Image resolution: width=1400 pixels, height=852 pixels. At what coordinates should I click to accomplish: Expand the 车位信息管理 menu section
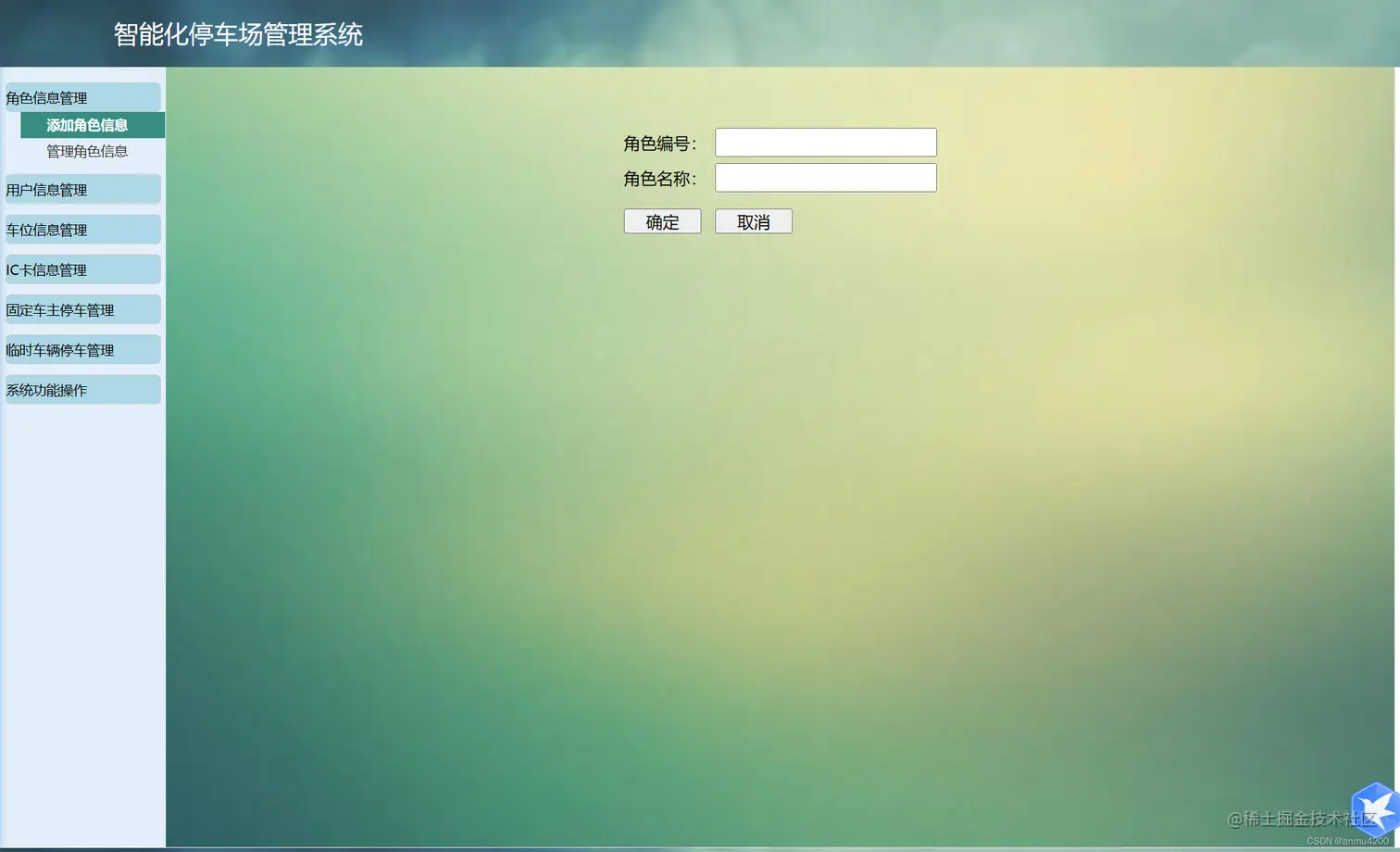(x=82, y=229)
